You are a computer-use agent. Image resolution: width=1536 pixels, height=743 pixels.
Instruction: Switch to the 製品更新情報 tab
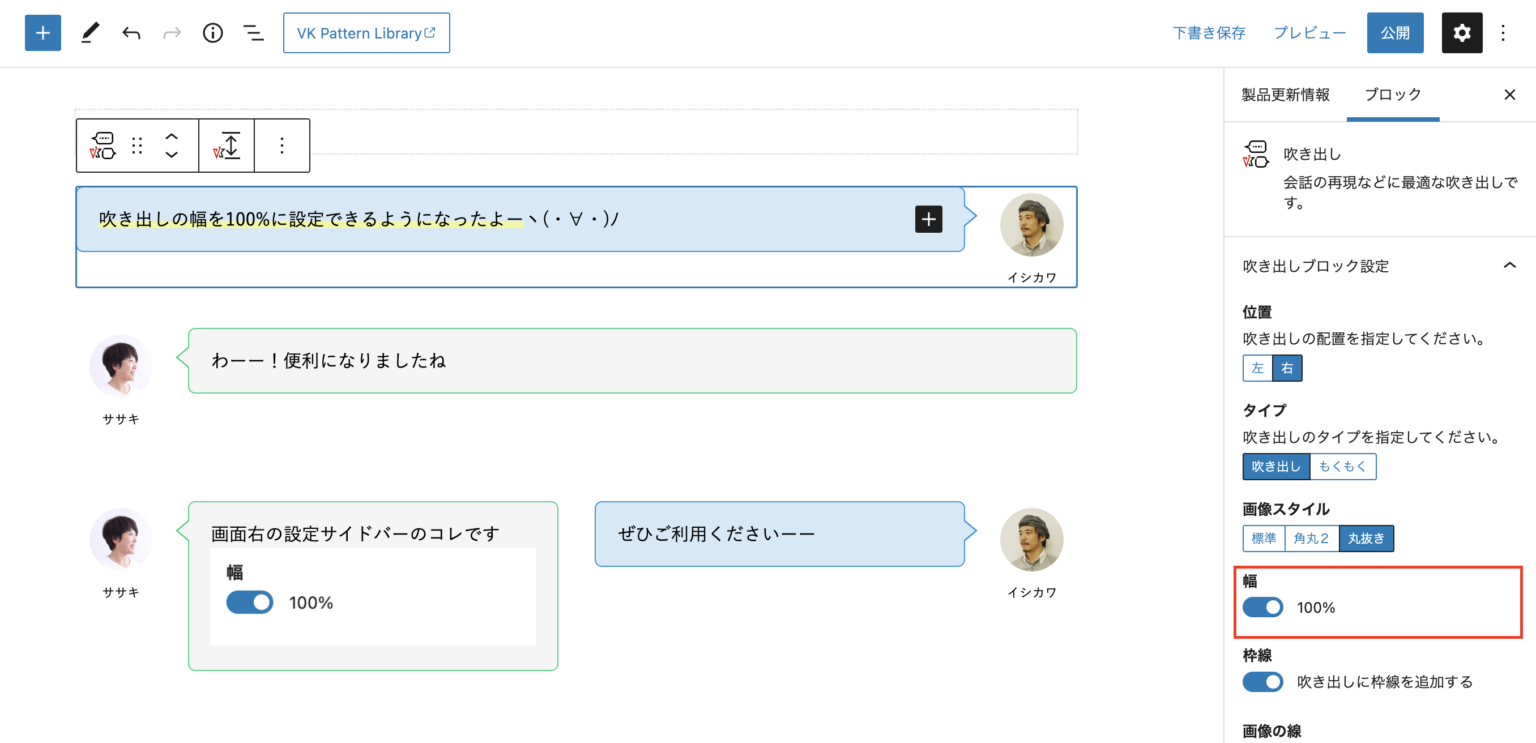pos(1285,95)
